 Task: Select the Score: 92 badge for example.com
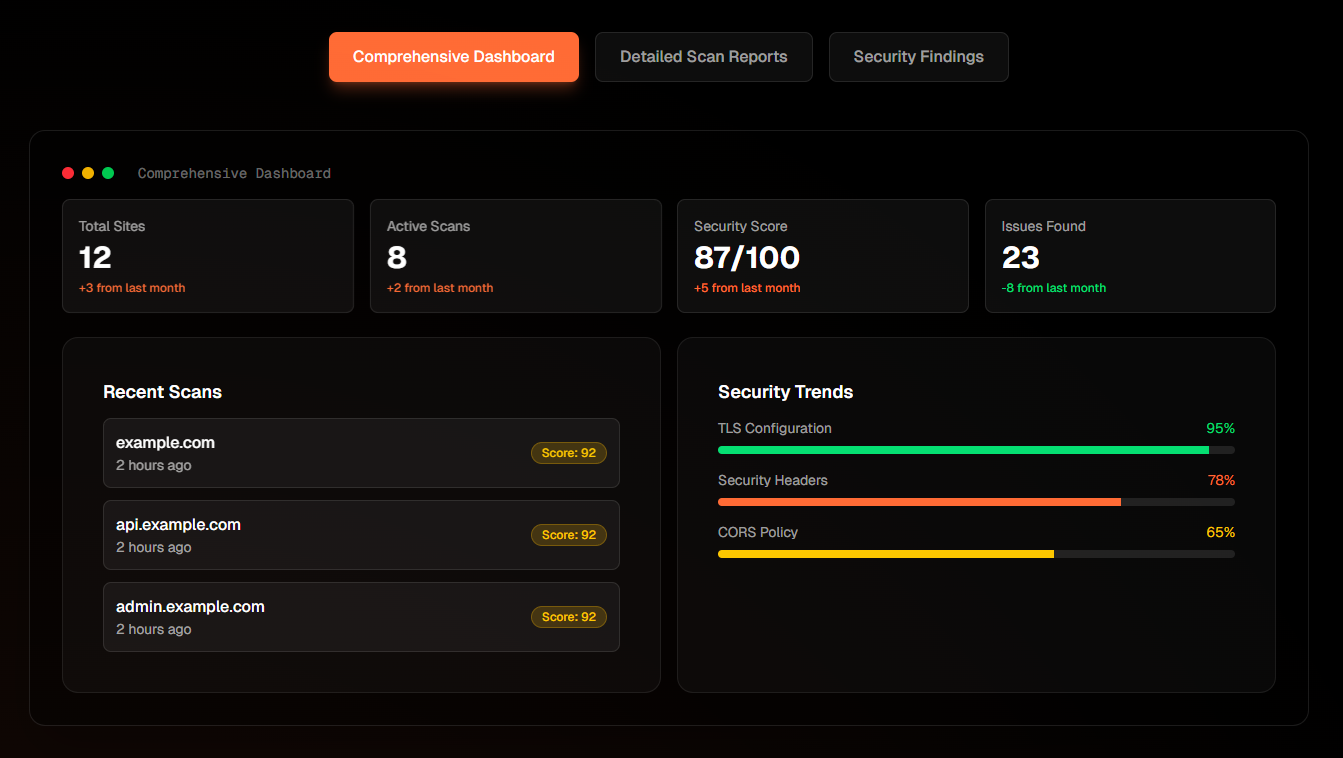(568, 452)
